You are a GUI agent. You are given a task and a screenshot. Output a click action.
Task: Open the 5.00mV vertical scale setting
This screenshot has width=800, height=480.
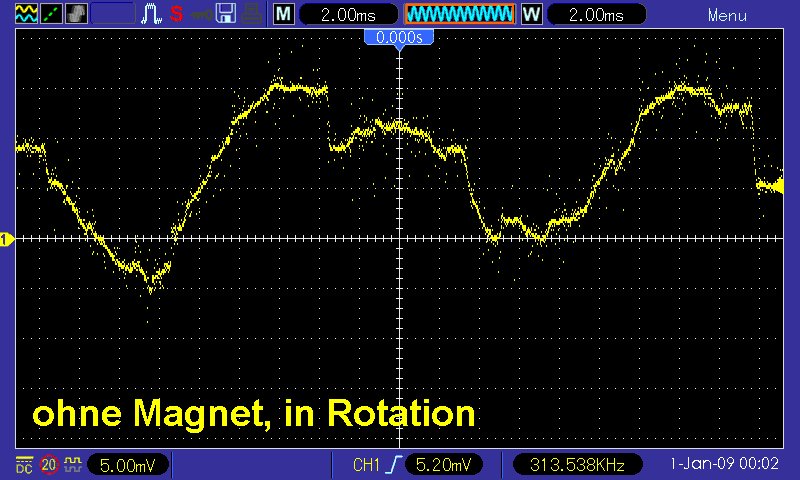point(127,465)
